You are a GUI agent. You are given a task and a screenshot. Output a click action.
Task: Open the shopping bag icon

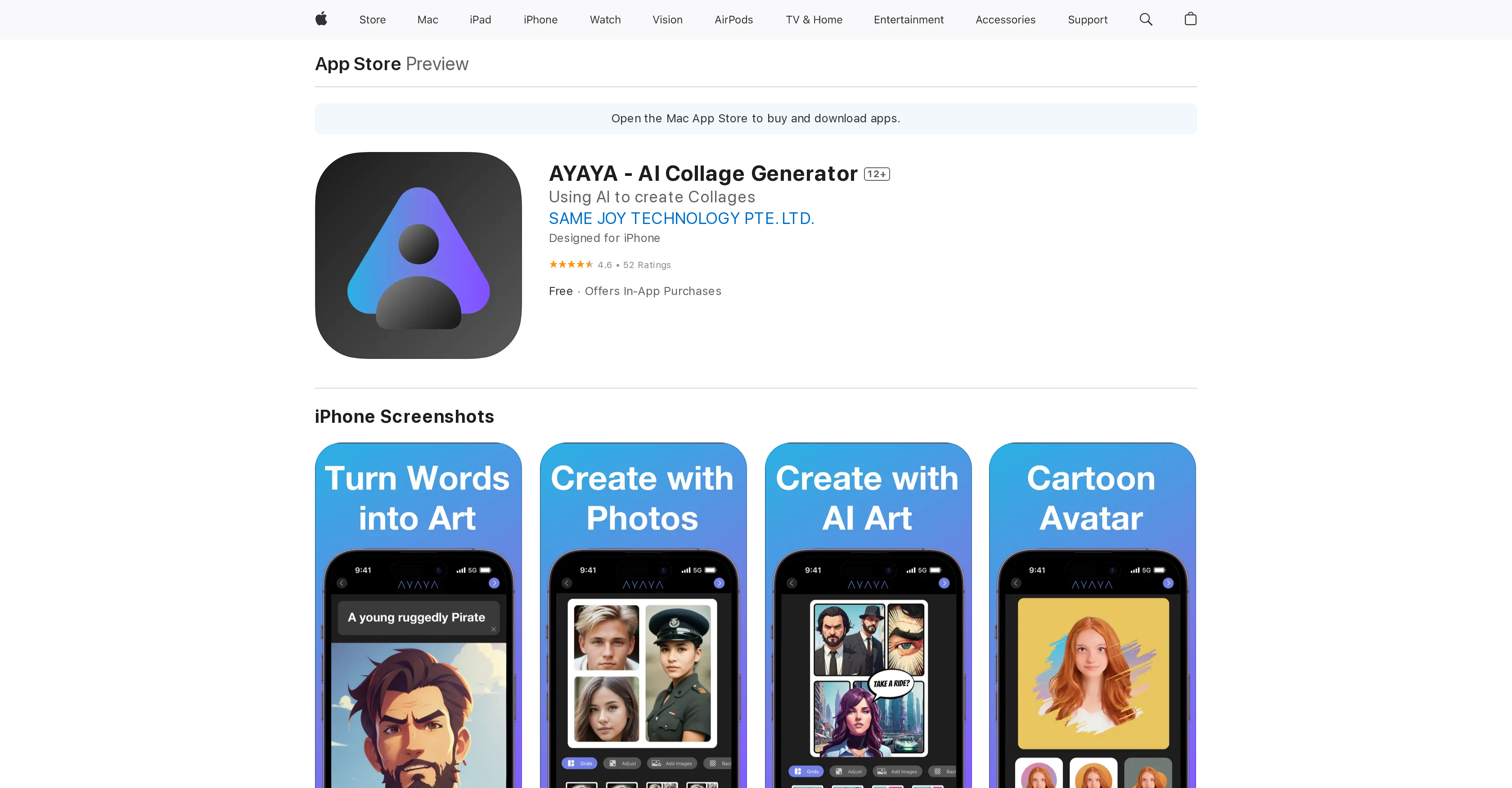point(1190,19)
